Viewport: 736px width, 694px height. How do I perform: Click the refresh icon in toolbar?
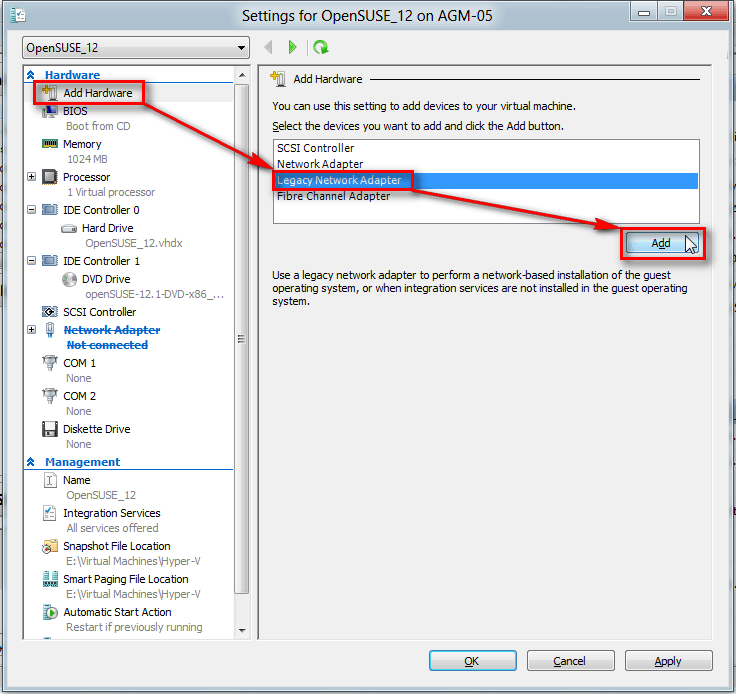tap(320, 47)
